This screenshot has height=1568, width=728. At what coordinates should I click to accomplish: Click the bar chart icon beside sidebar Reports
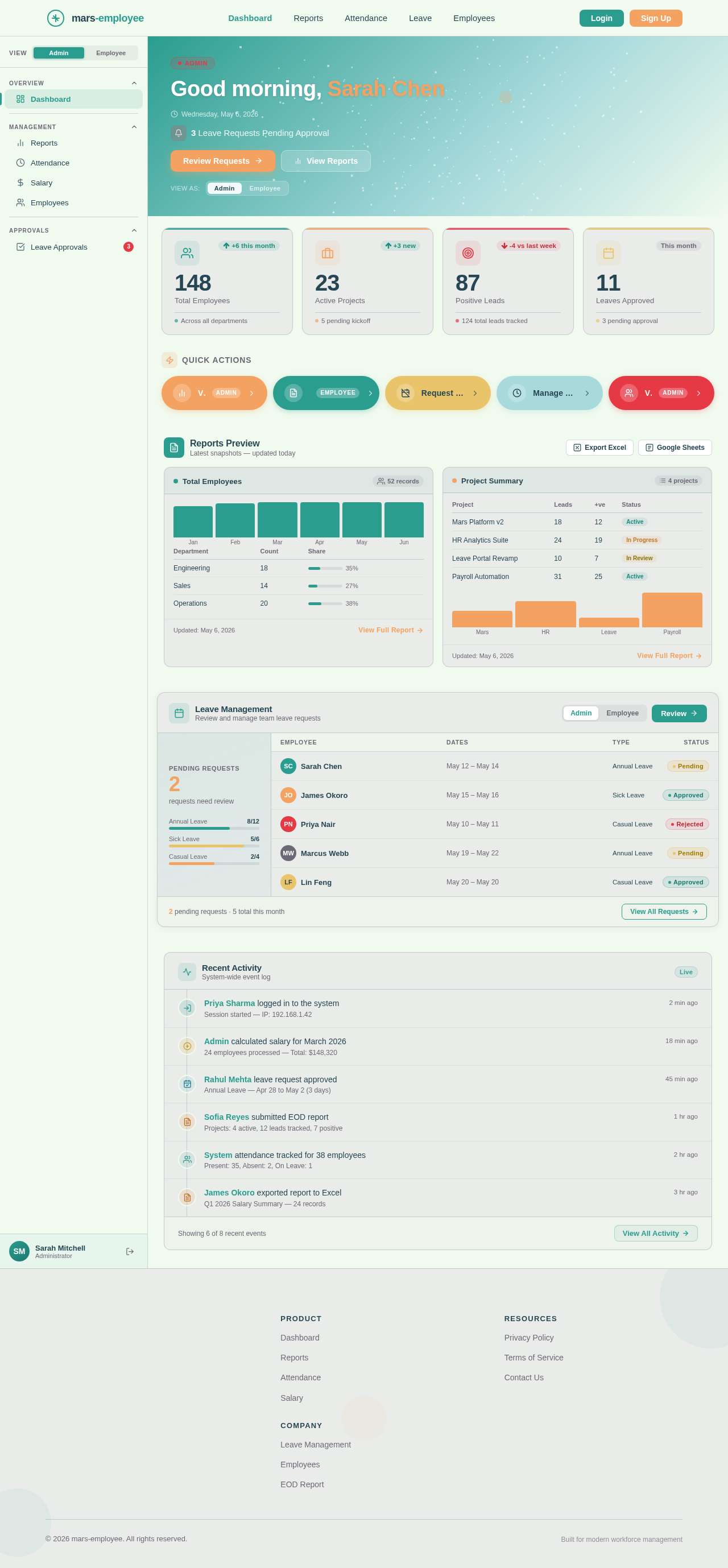[x=20, y=143]
